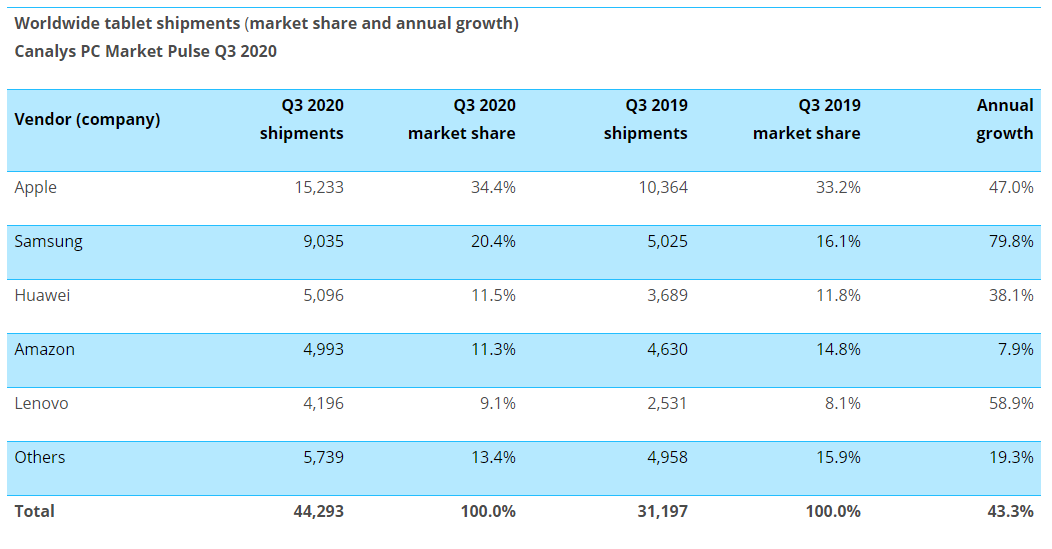
Task: Click Huawei's 38.1% annual growth cell
Action: tap(1011, 295)
